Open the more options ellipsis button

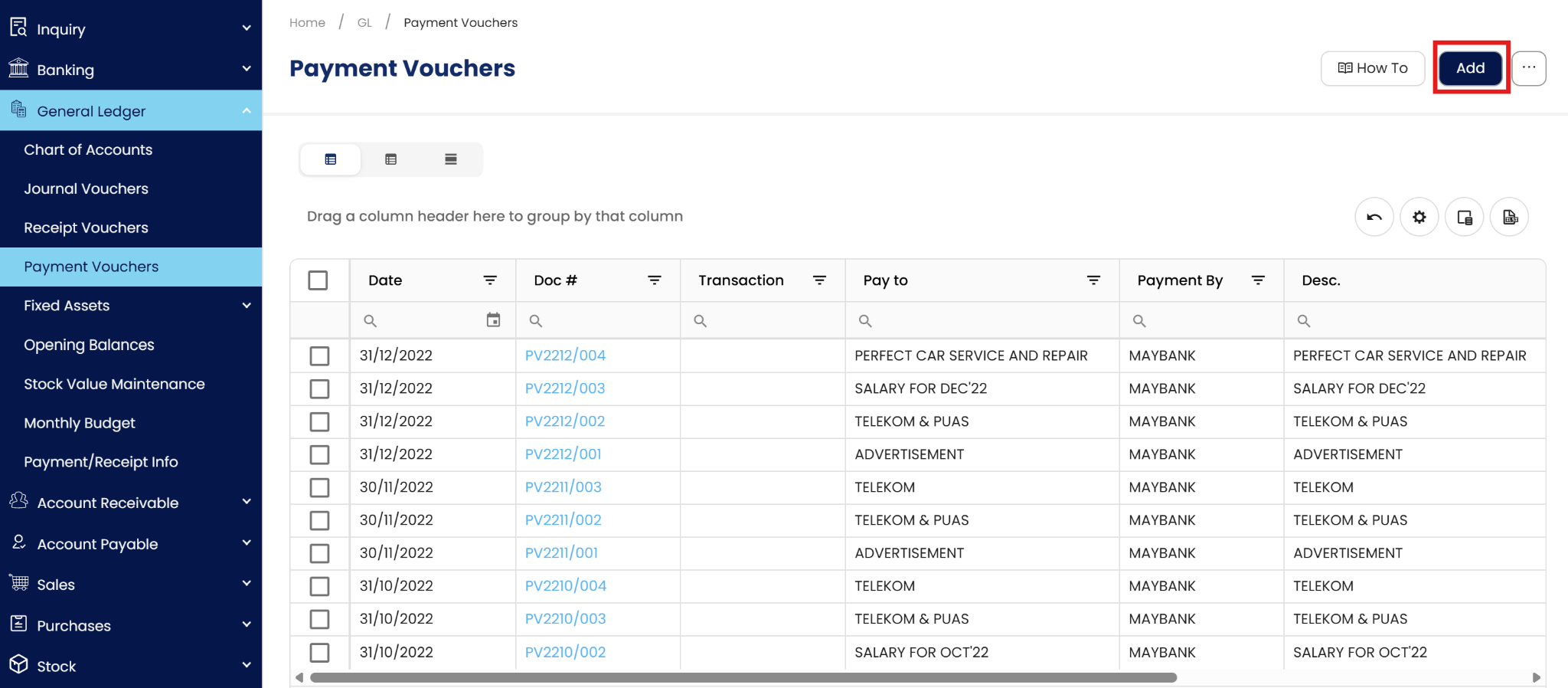pyautogui.click(x=1529, y=68)
